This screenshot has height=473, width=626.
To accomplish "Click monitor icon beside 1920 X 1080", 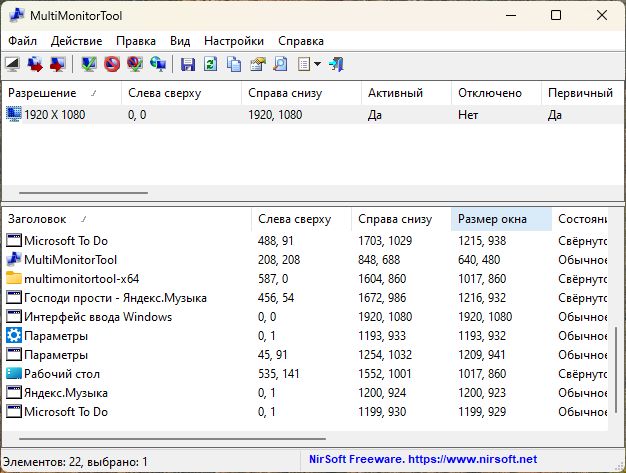I will 14,115.
